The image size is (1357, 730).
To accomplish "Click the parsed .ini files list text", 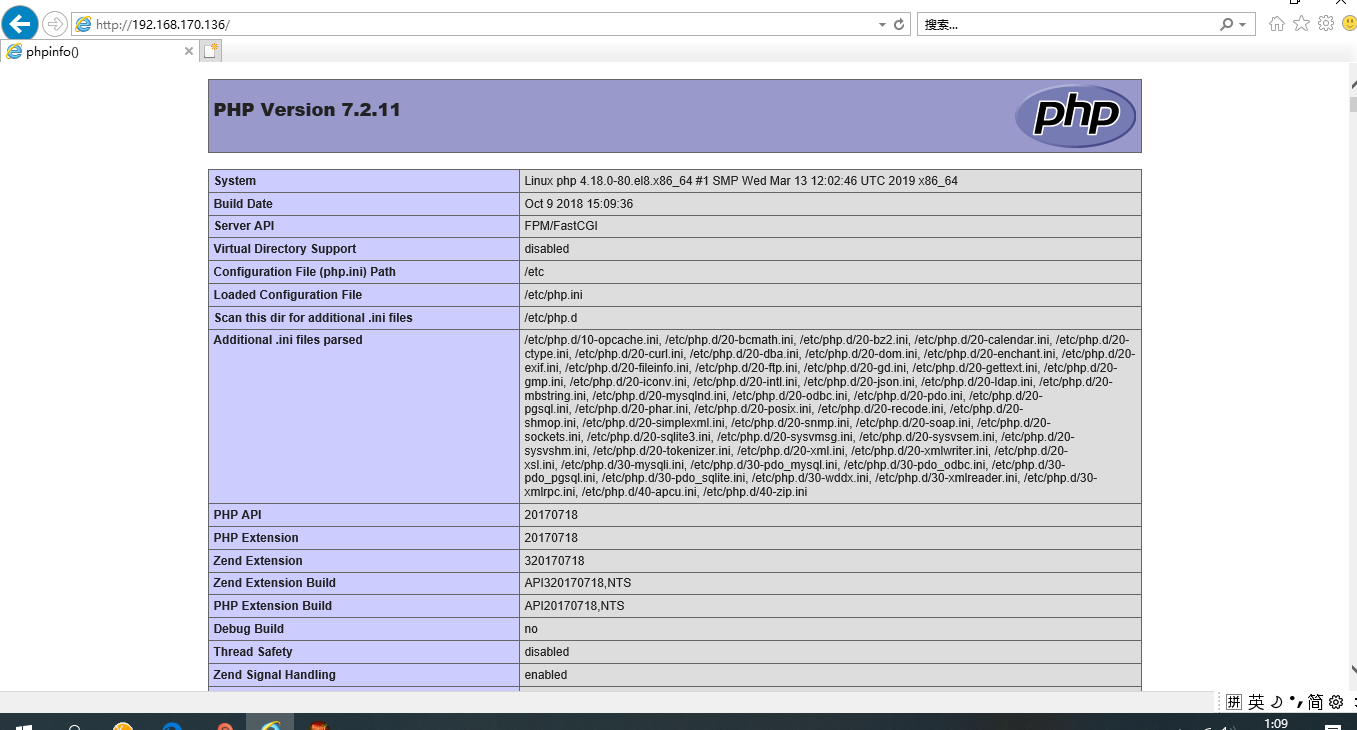I will tap(829, 416).
